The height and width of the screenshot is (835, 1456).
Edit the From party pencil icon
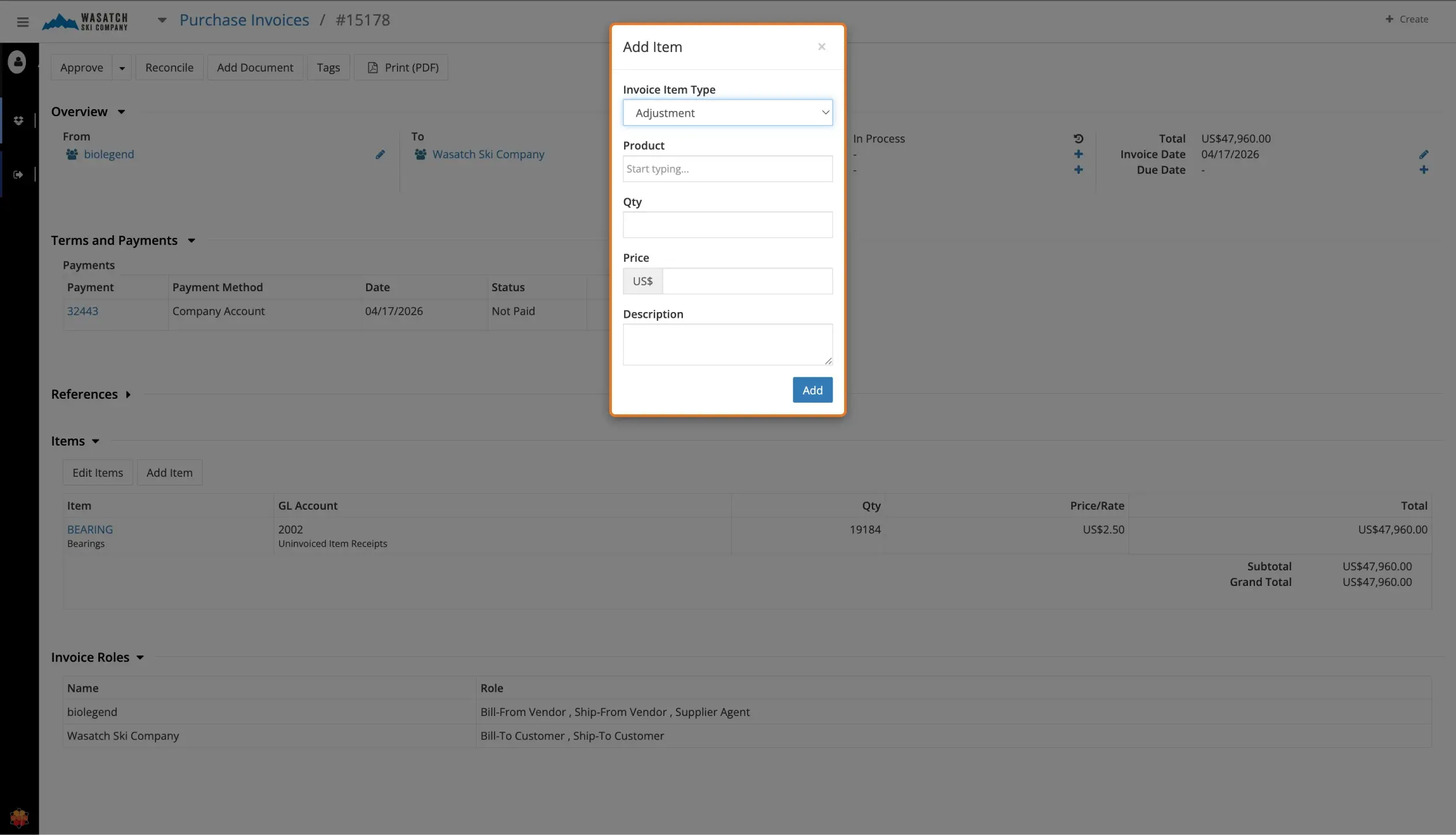[x=380, y=154]
